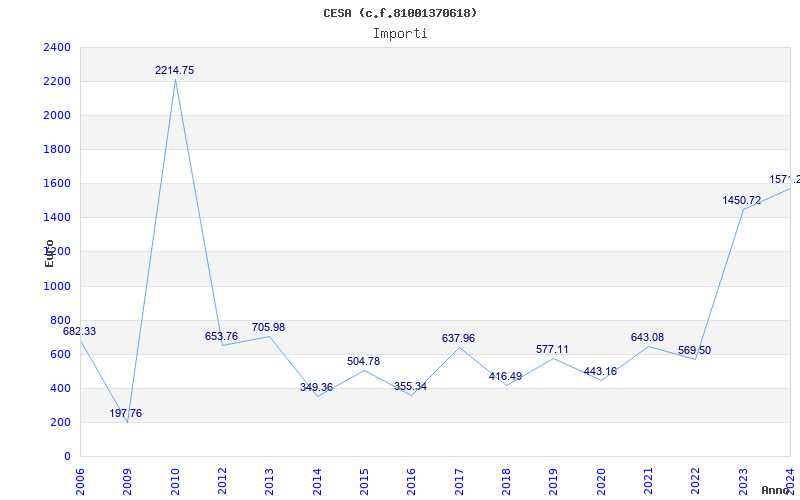
Task: Click the 197.76 data label
Action: pos(126,413)
